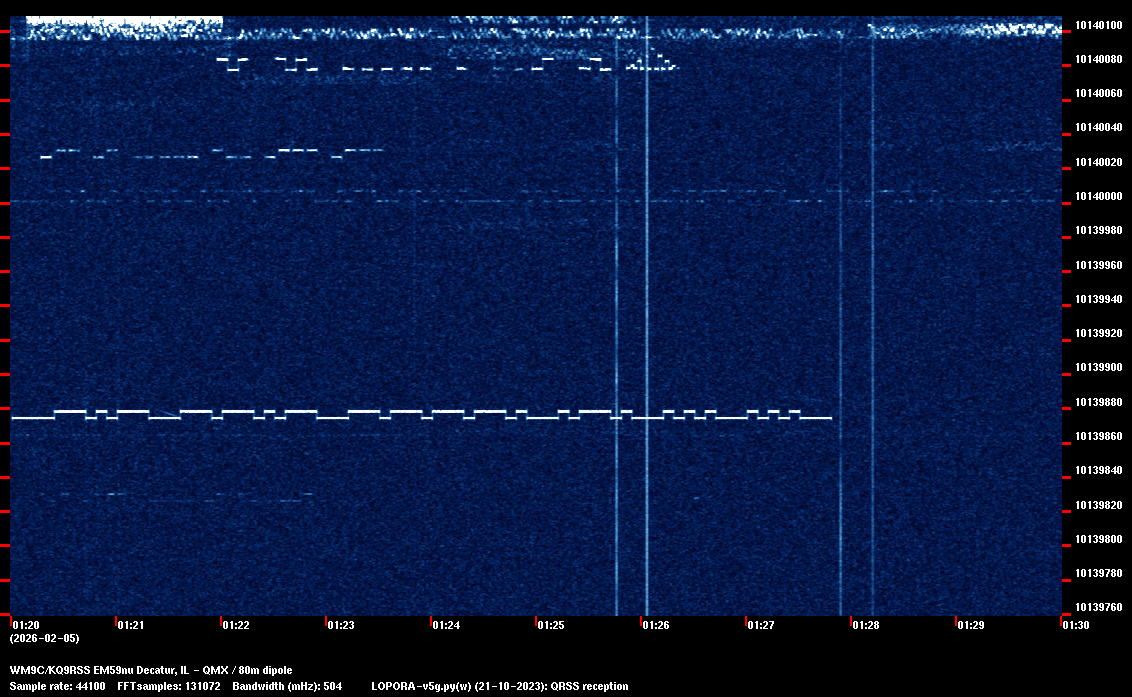
Task: Click the 01:23 time axis label
Action: (x=340, y=625)
